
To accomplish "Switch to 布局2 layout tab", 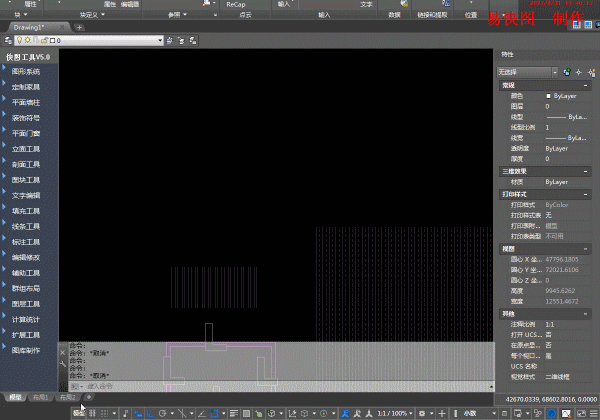I will (68, 397).
